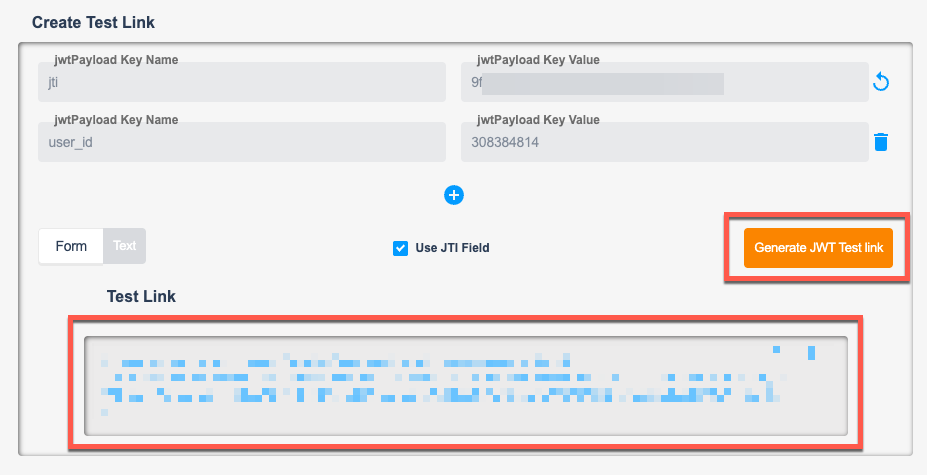
Task: Delete the user_id payload row
Action: click(881, 142)
